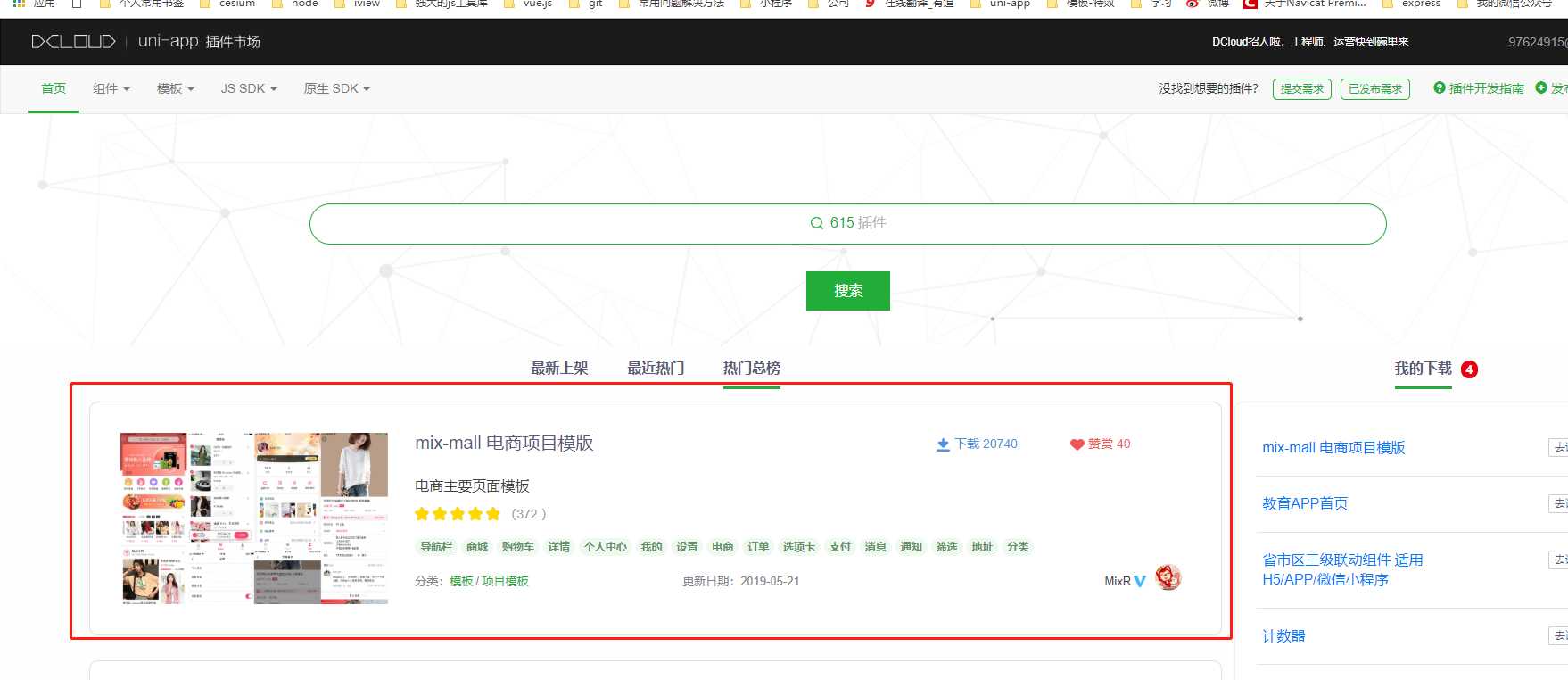Click the 详情 tag
The width and height of the screenshot is (1568, 680).
point(559,547)
